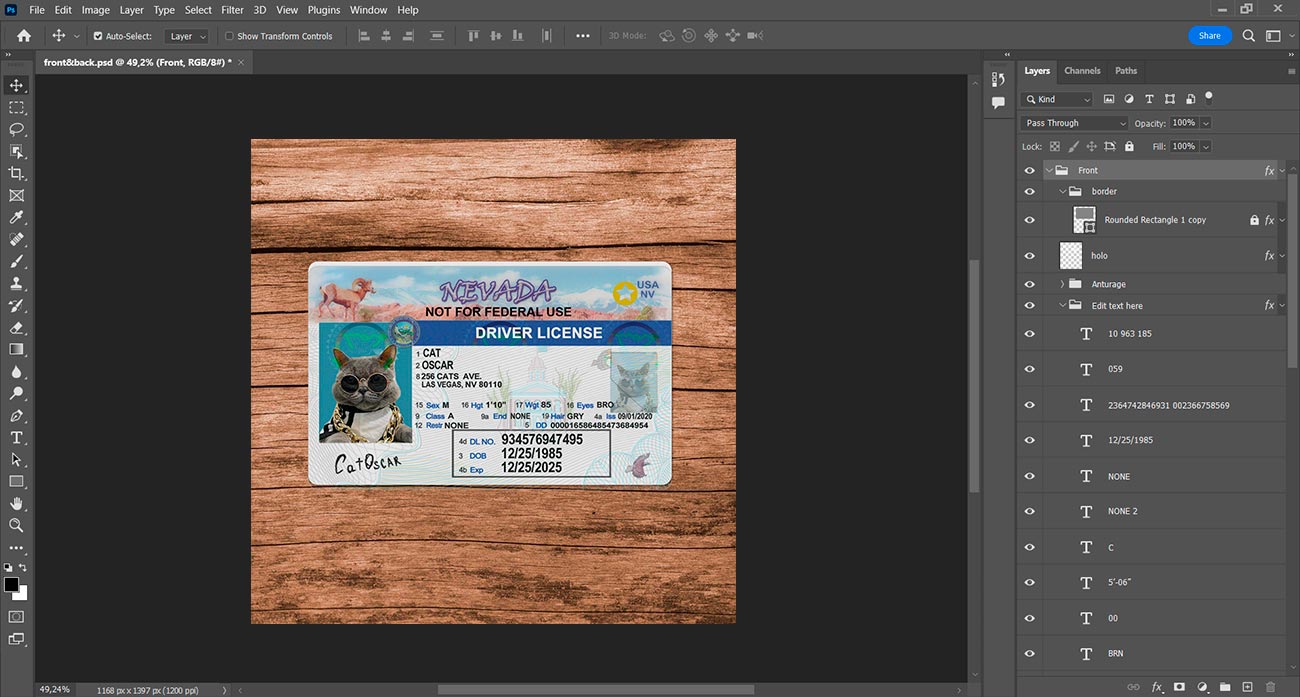1300x697 pixels.
Task: Select the Hand tool
Action: click(x=16, y=504)
